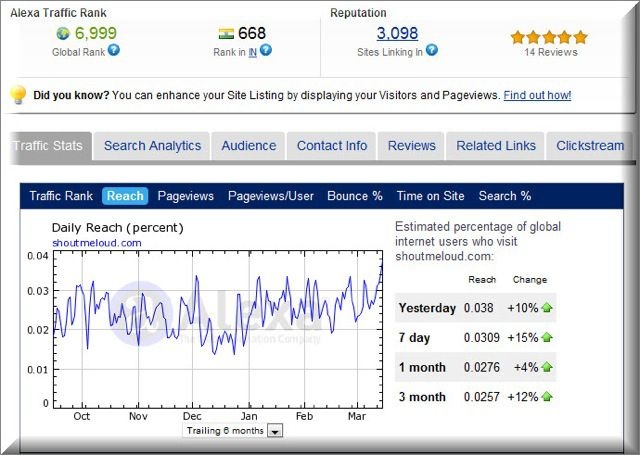This screenshot has width=640, height=455.
Task: Show the Pageviews chart
Action: coord(187,196)
